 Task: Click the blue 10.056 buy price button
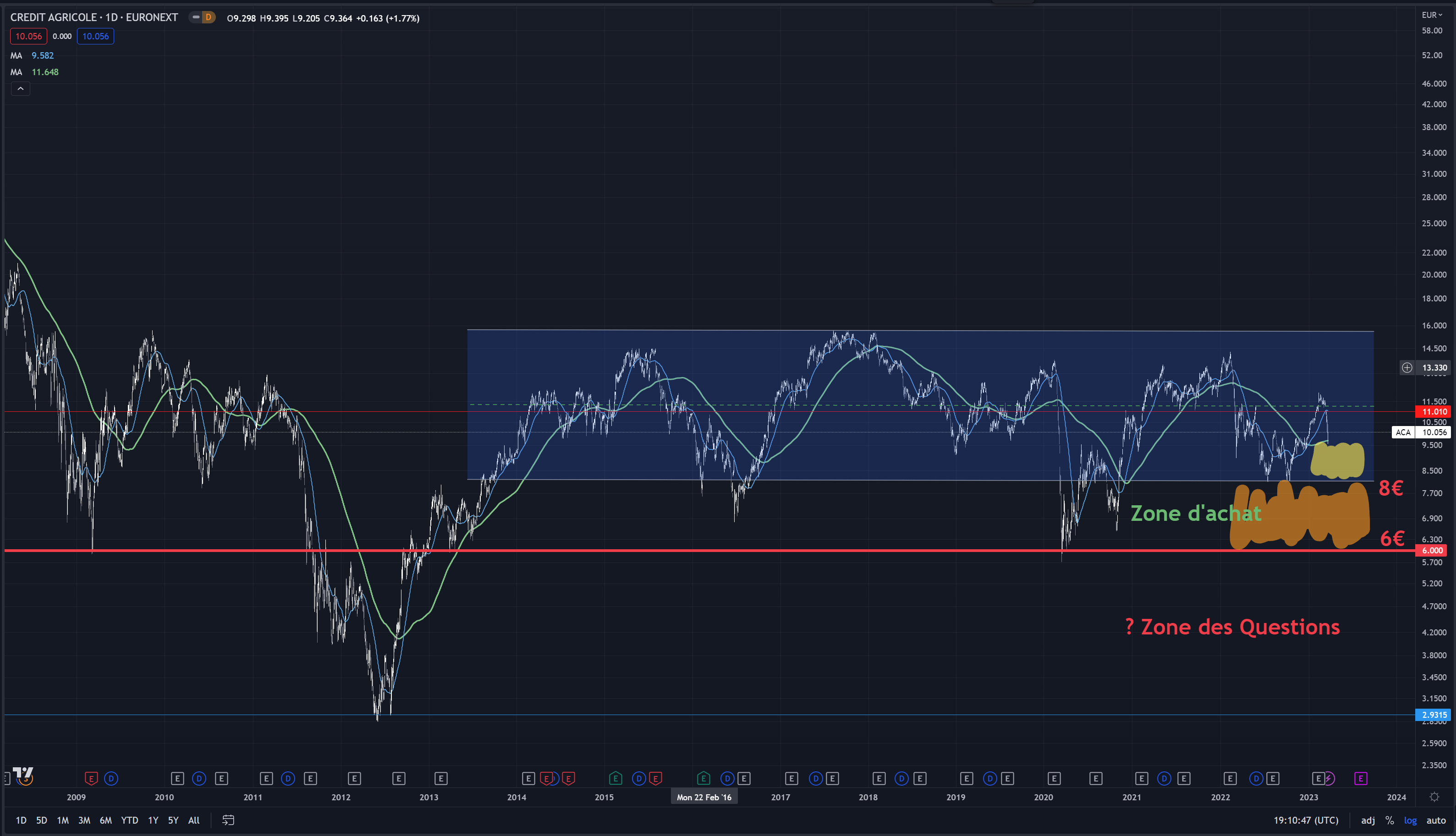[x=95, y=36]
